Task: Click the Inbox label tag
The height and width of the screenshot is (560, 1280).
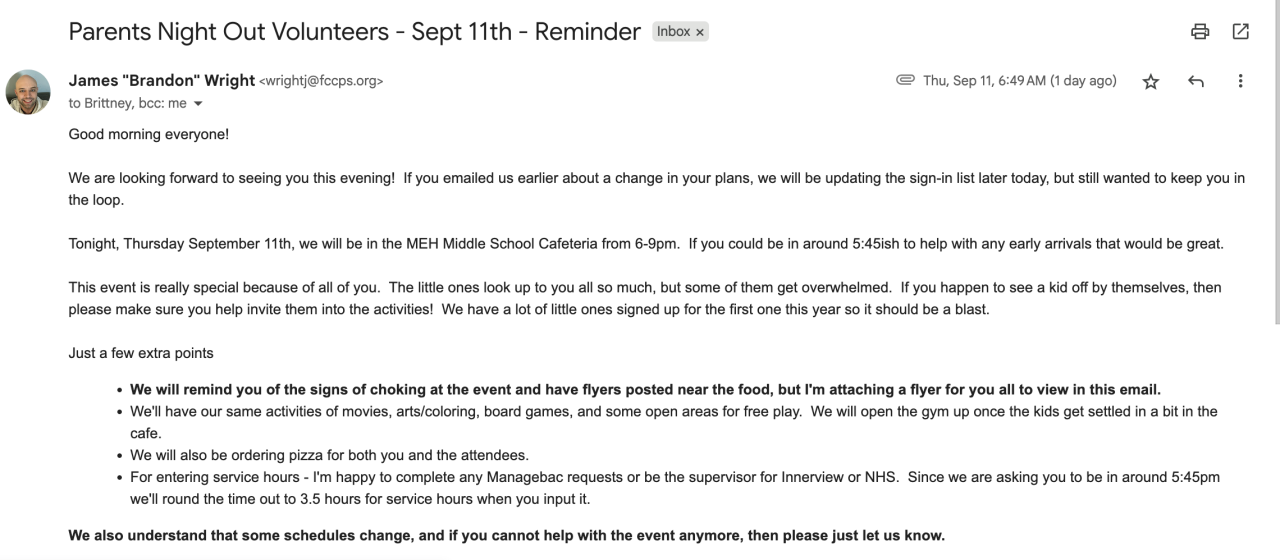Action: pos(673,32)
